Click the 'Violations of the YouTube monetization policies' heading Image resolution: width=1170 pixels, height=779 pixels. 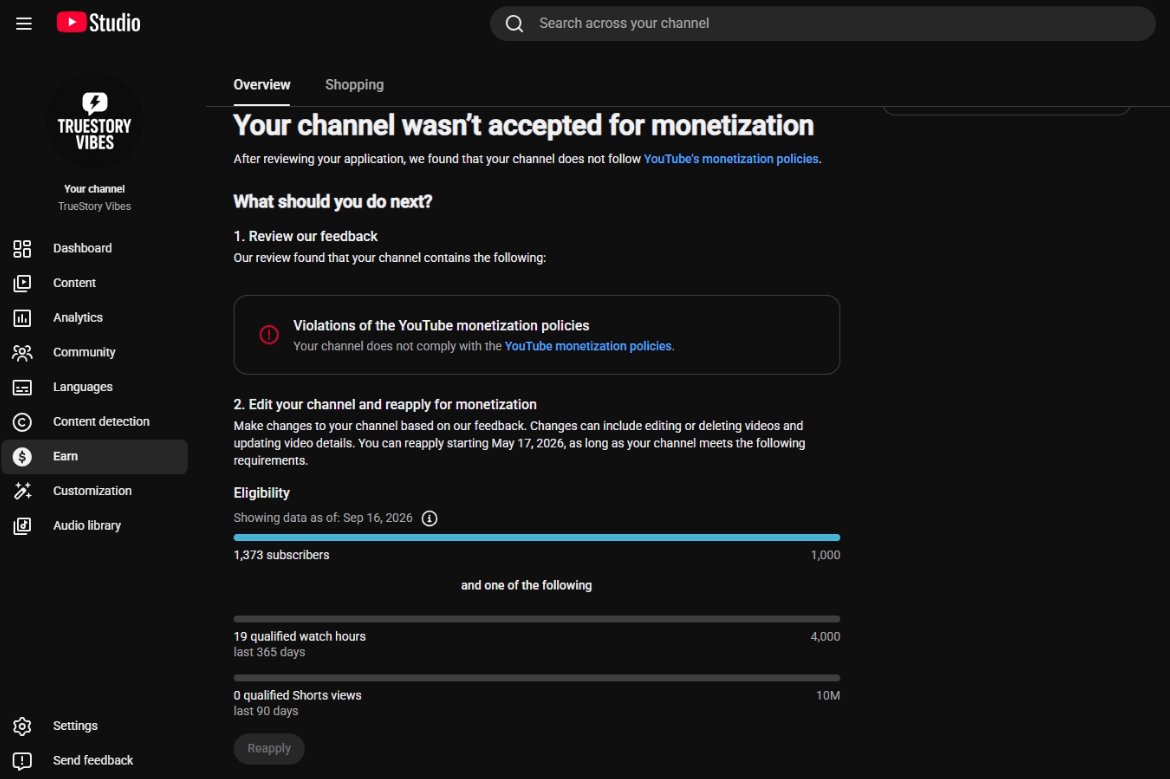tap(441, 326)
